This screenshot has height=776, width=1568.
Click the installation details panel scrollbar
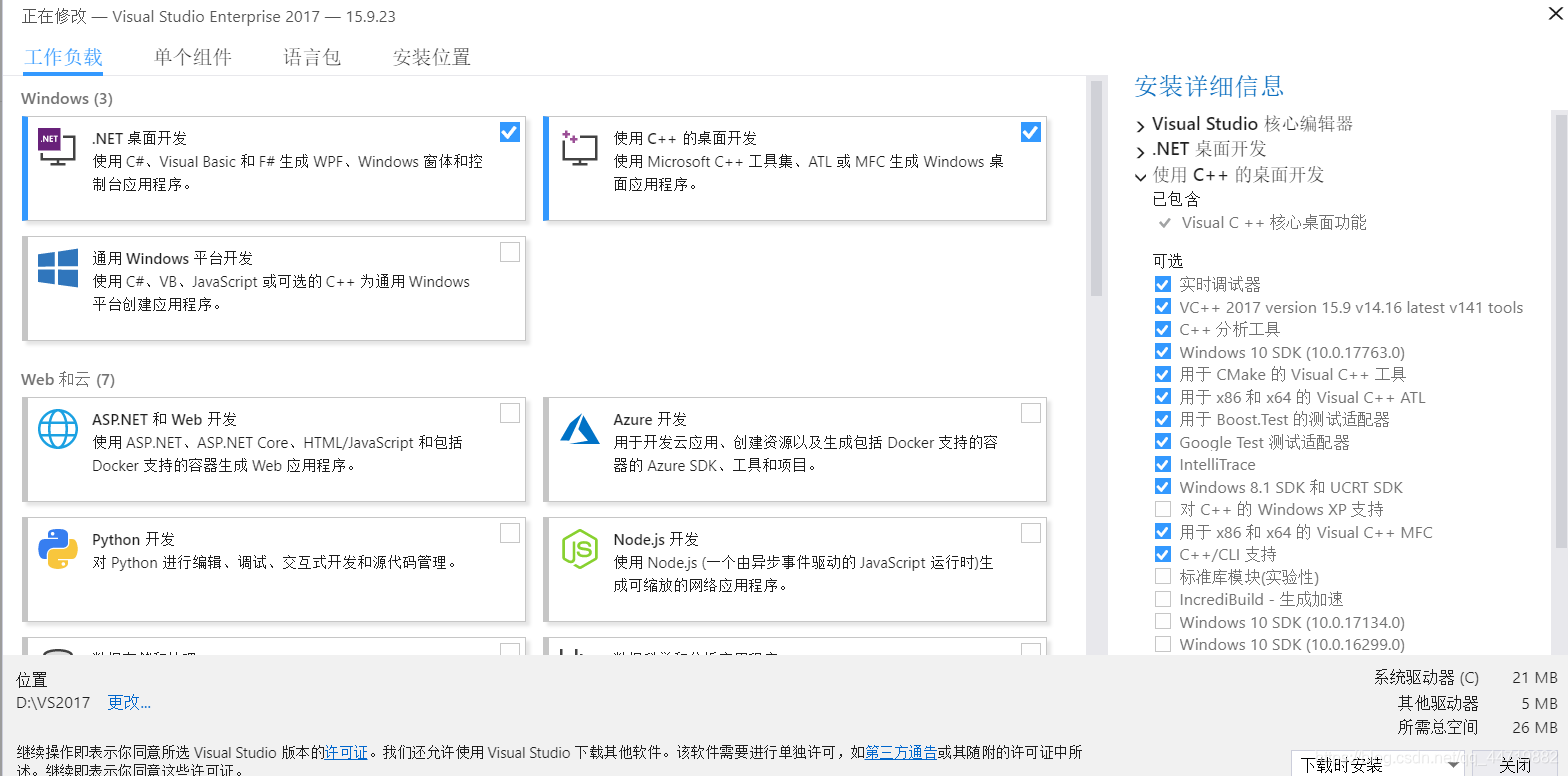tap(1560, 330)
